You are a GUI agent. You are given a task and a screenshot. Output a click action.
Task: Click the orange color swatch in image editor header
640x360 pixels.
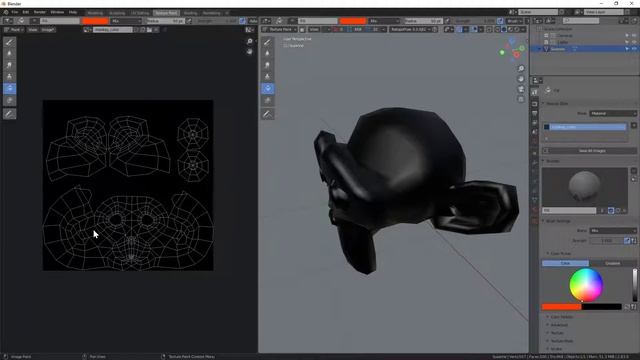[95, 21]
